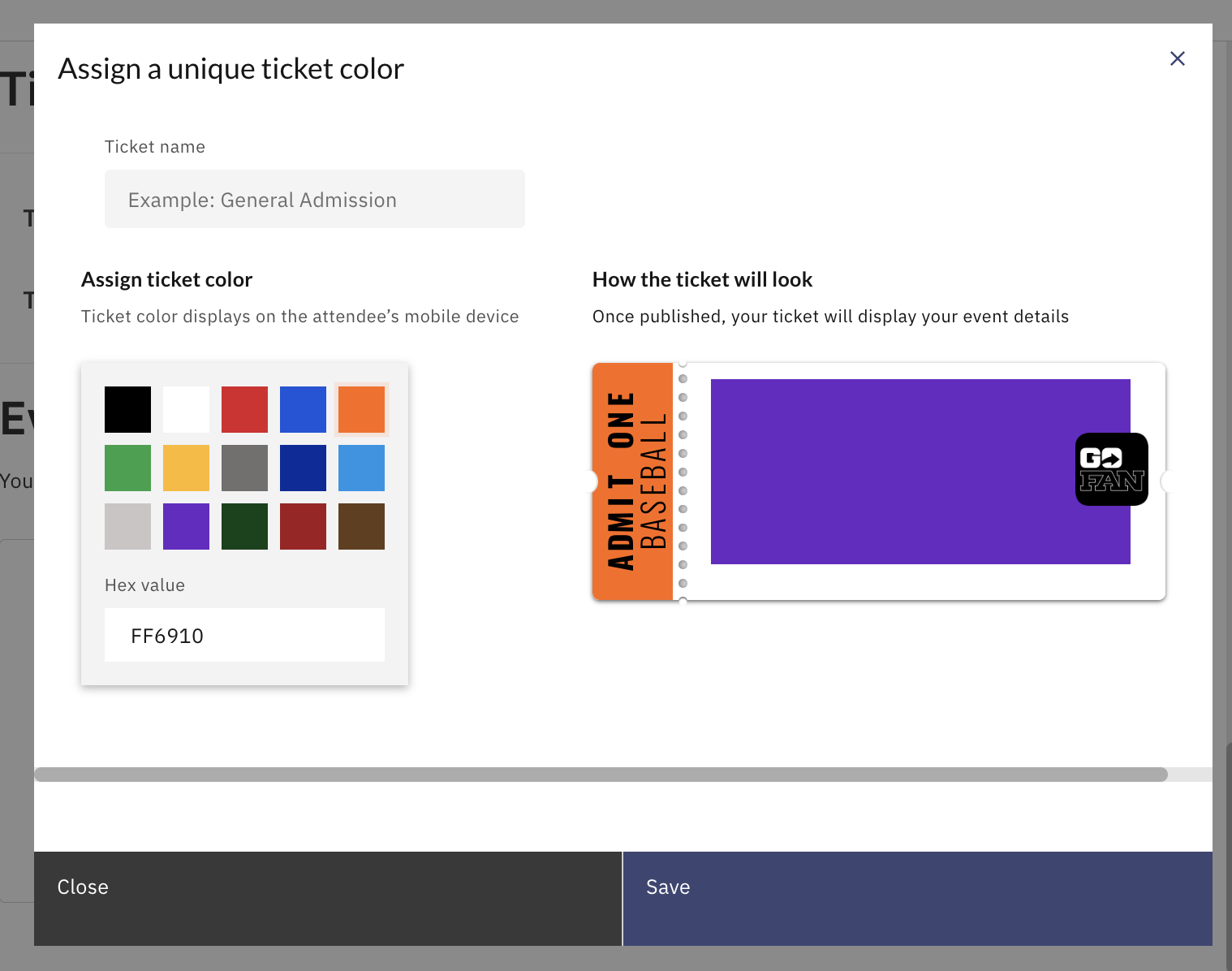Choose the royal blue swatch
This screenshot has width=1232, height=971.
[x=303, y=409]
